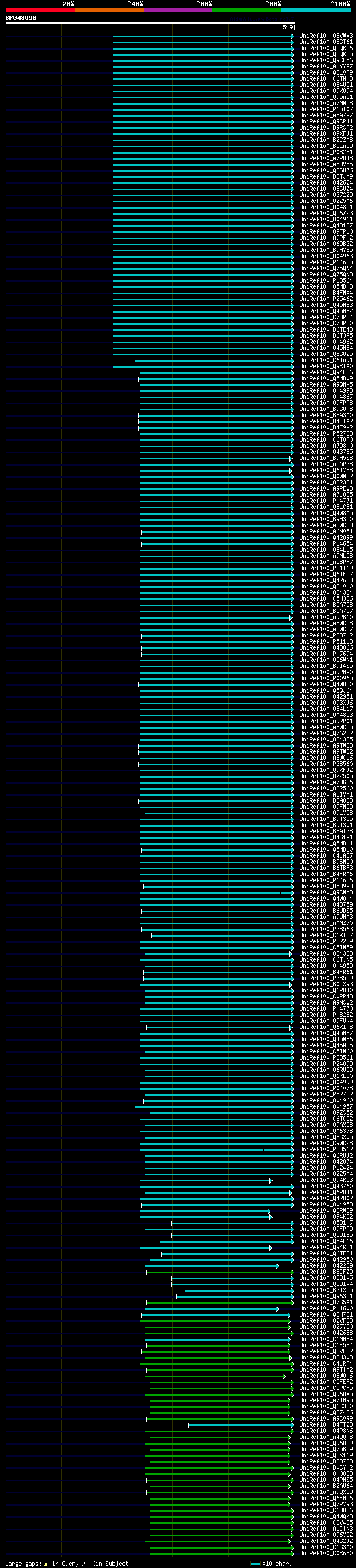Click the red ~20% legend segment

(39, 11)
